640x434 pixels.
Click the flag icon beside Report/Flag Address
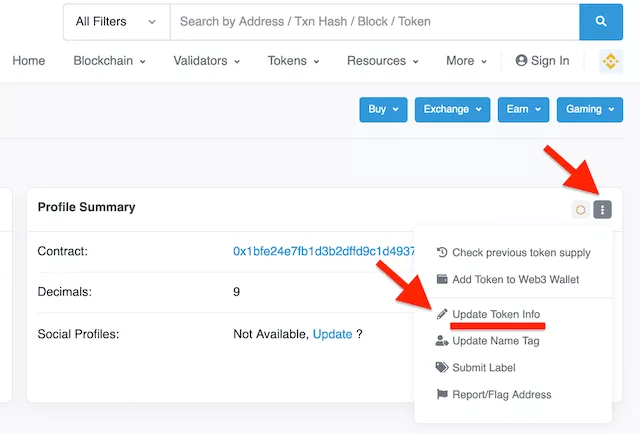click(x=442, y=394)
